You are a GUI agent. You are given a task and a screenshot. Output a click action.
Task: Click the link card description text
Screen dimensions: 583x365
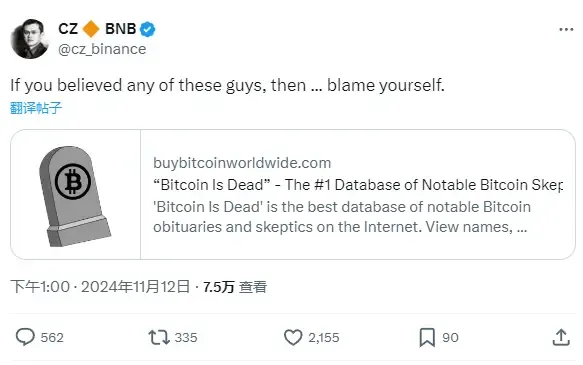(342, 217)
